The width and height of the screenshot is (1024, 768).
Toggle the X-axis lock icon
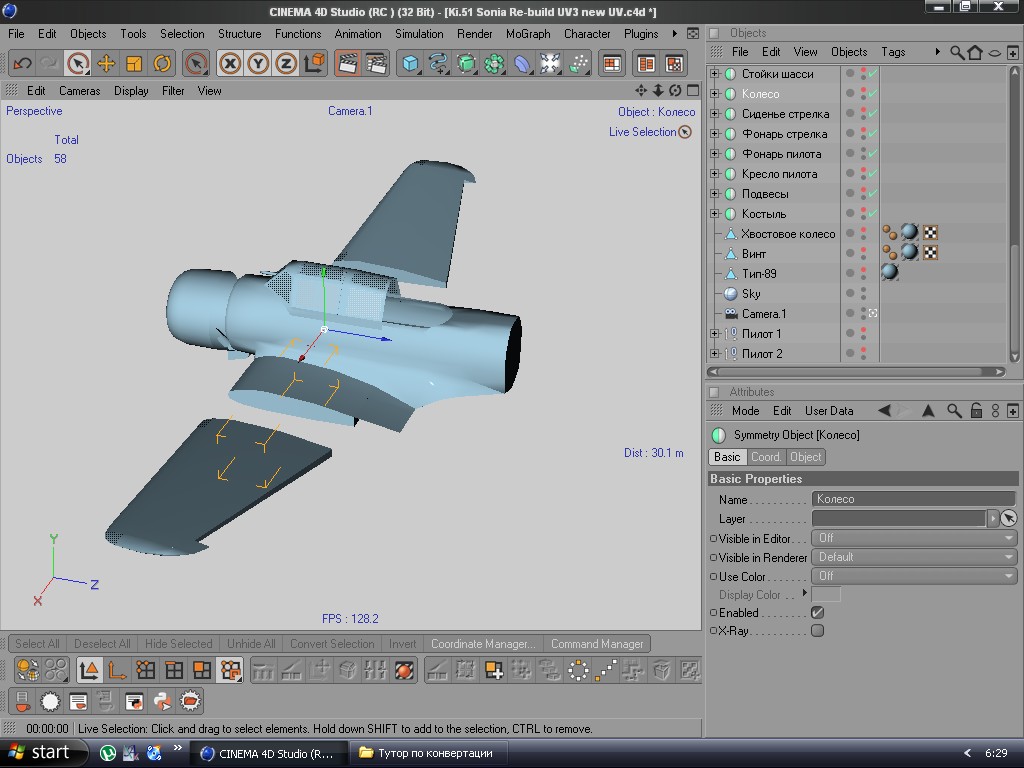pos(230,64)
